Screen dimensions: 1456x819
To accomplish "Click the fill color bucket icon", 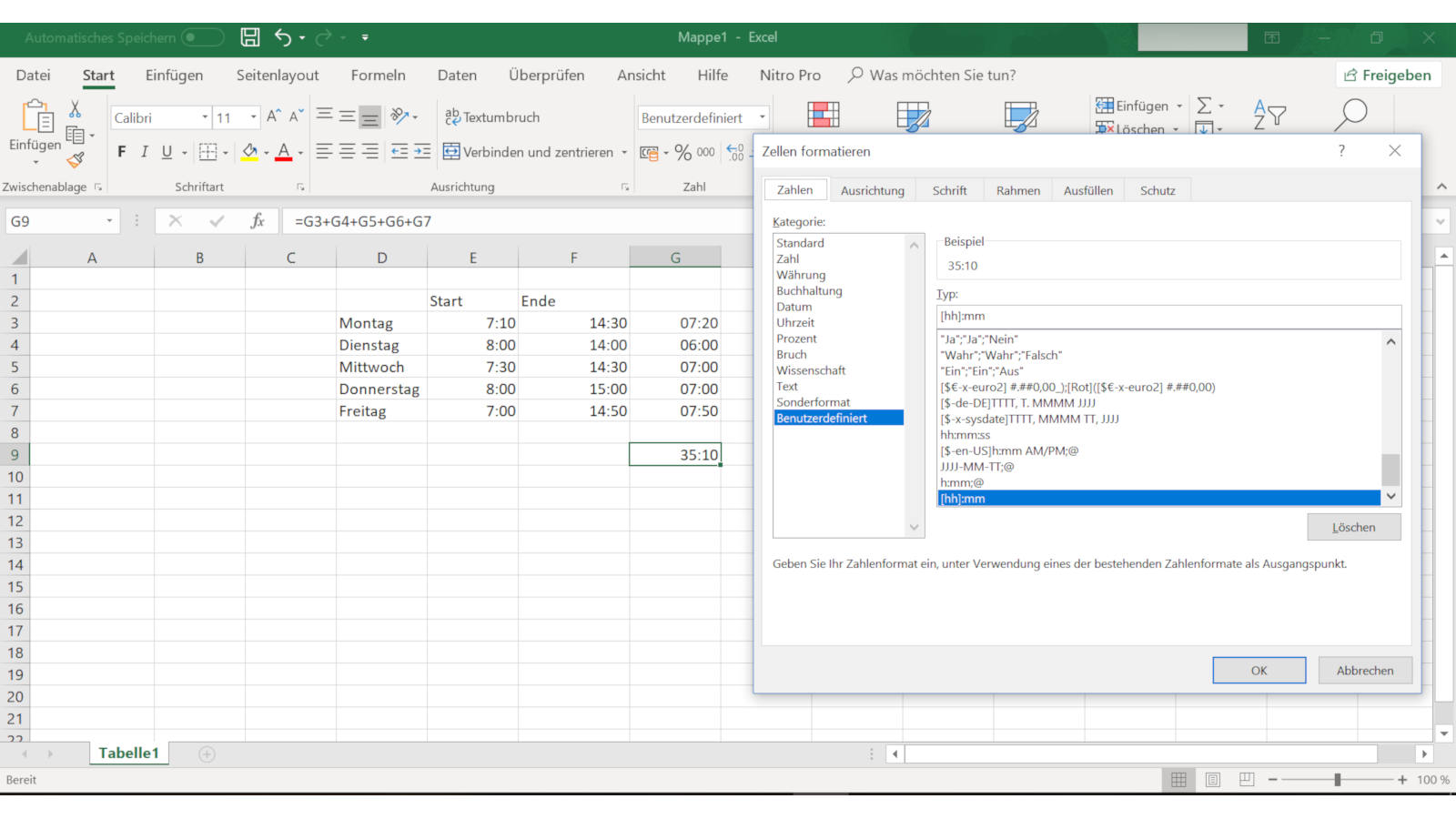I will pos(249,152).
